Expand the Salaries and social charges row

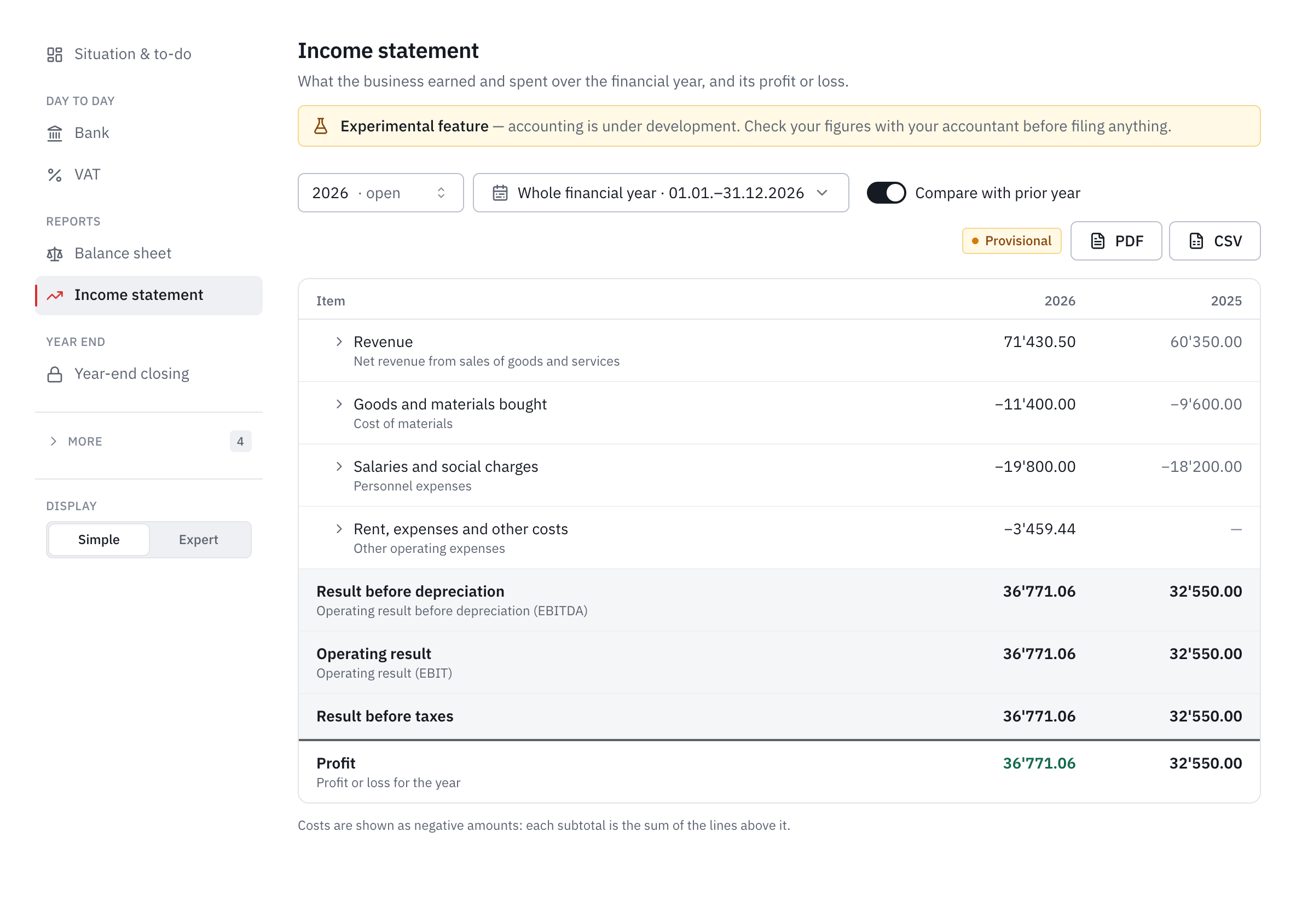pos(339,466)
